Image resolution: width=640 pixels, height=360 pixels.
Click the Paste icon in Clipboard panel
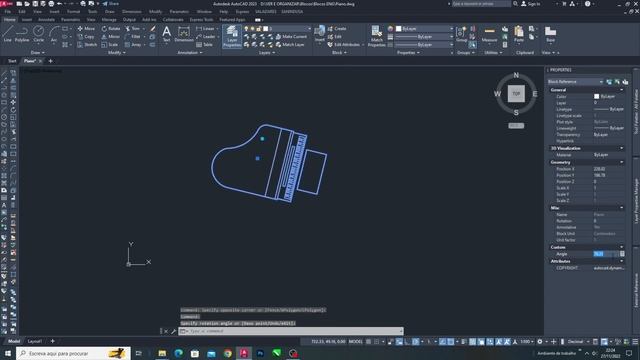[x=519, y=34]
